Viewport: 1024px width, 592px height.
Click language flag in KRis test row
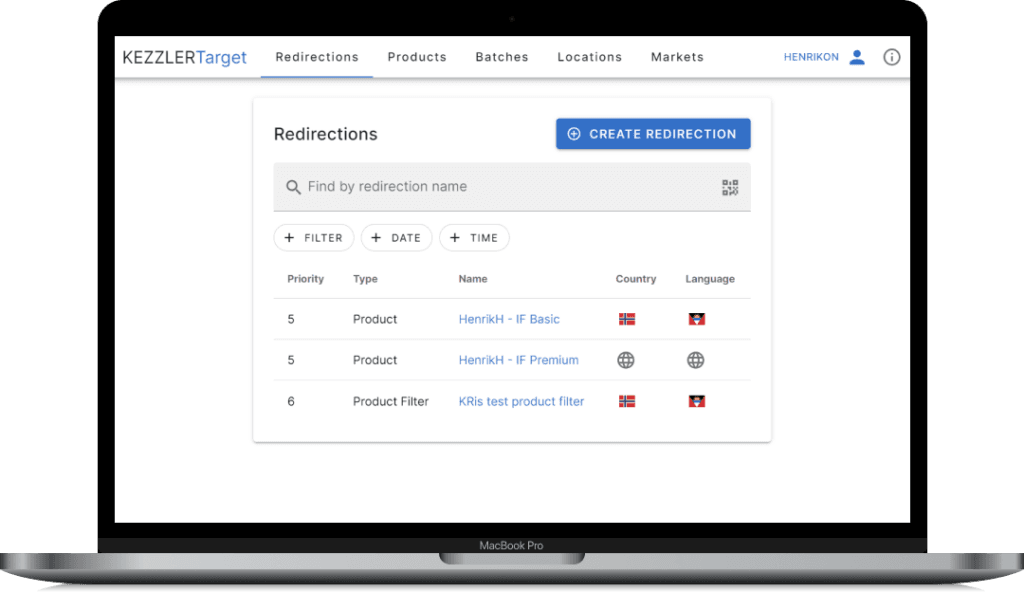tap(696, 401)
